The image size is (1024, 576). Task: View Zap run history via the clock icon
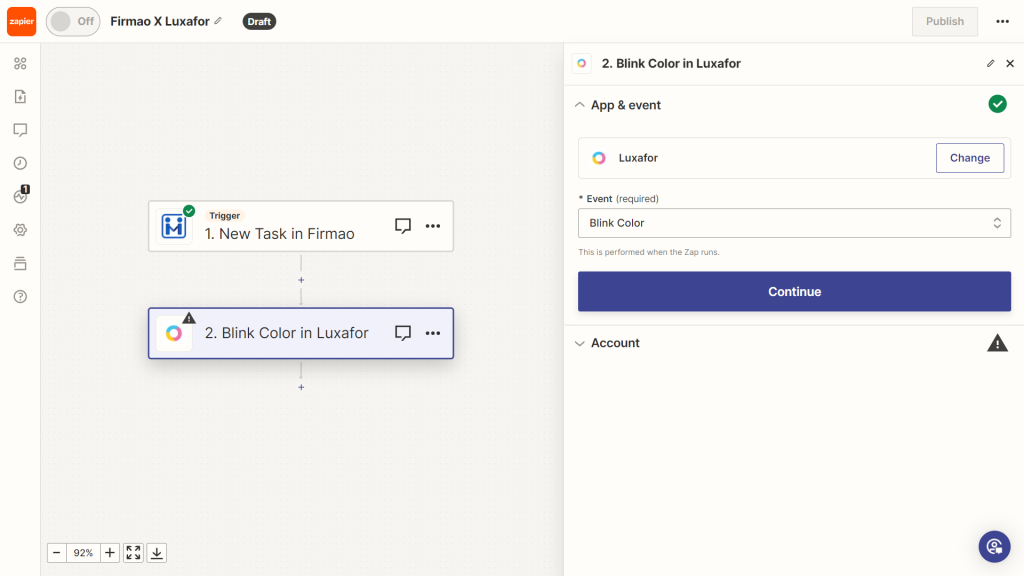click(x=19, y=162)
